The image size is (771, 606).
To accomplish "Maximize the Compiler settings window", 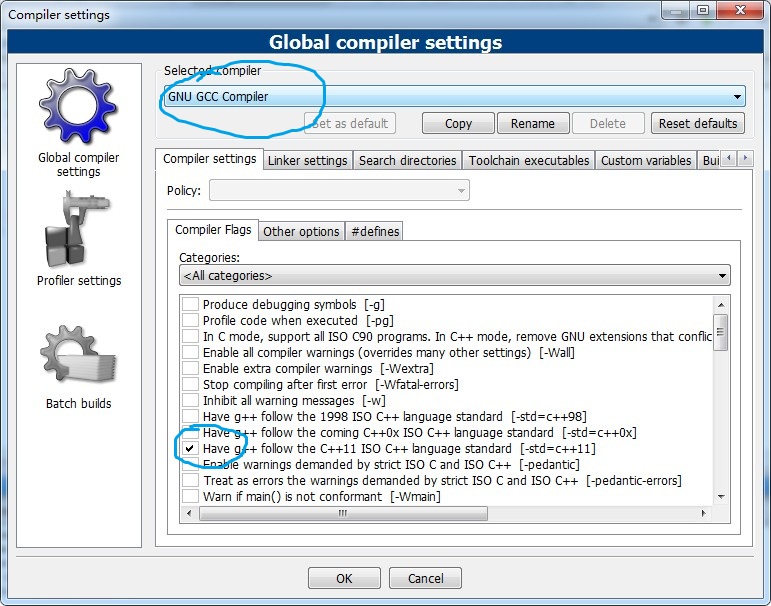I will [x=703, y=10].
